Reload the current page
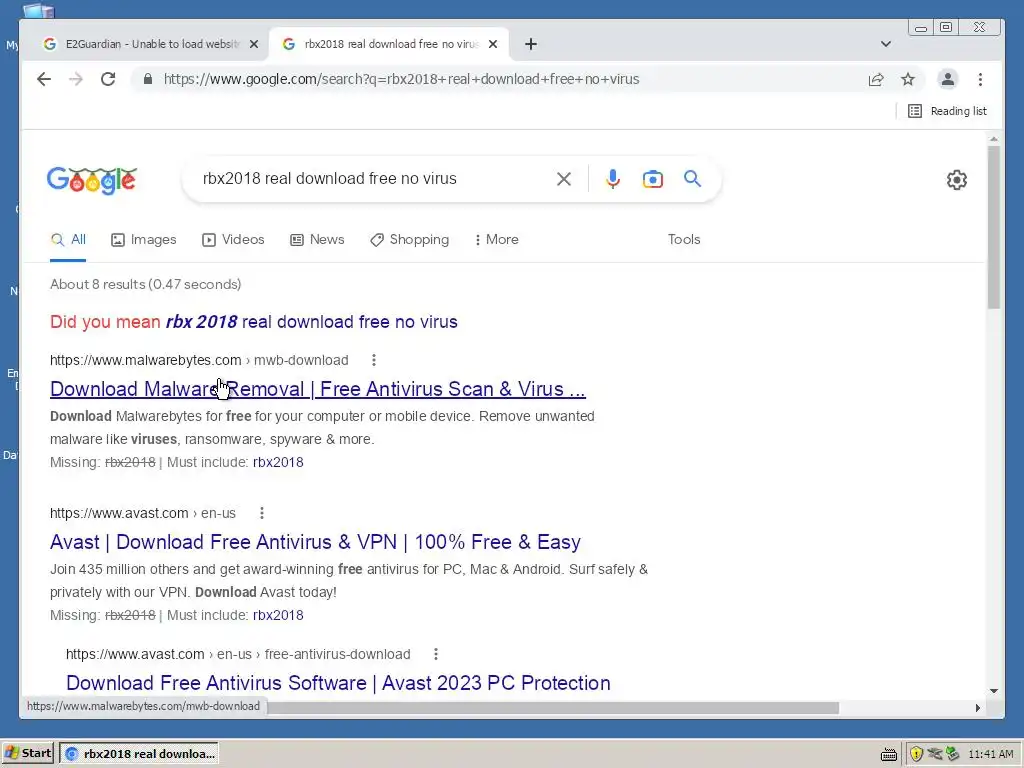Screen dimensions: 1024x768 pyautogui.click(x=108, y=79)
